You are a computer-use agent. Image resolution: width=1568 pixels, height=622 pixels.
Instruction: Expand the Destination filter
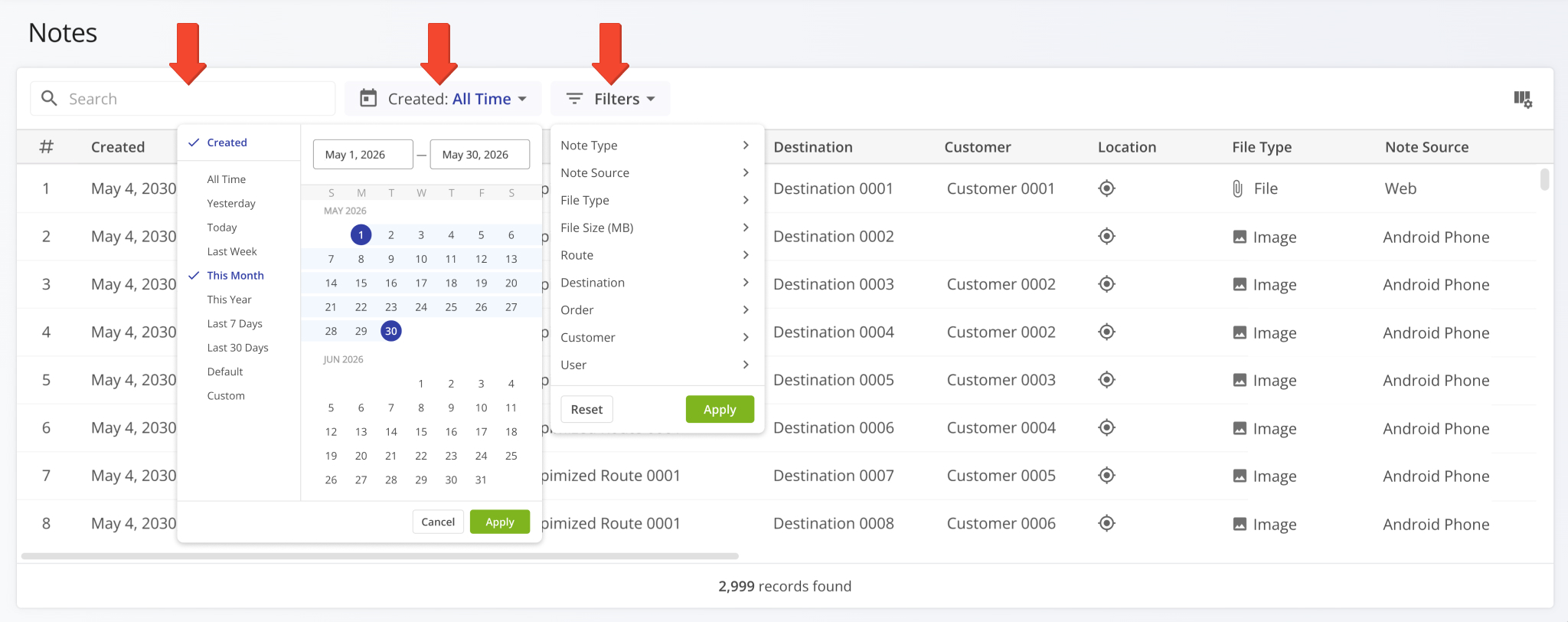(657, 283)
